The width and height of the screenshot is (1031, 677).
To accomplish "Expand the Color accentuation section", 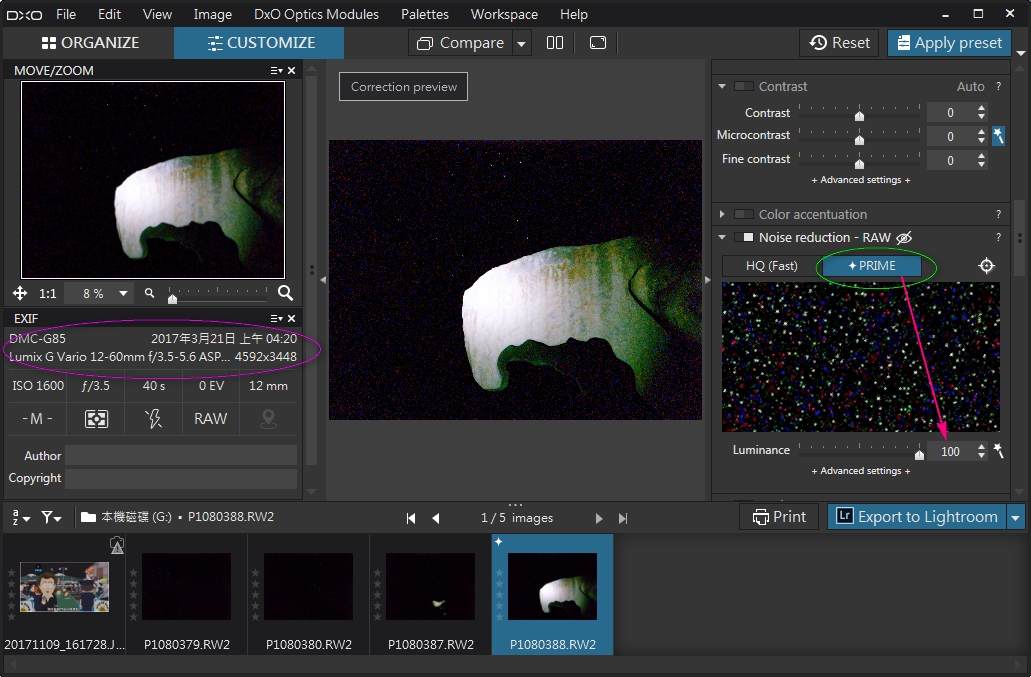I will click(x=722, y=214).
